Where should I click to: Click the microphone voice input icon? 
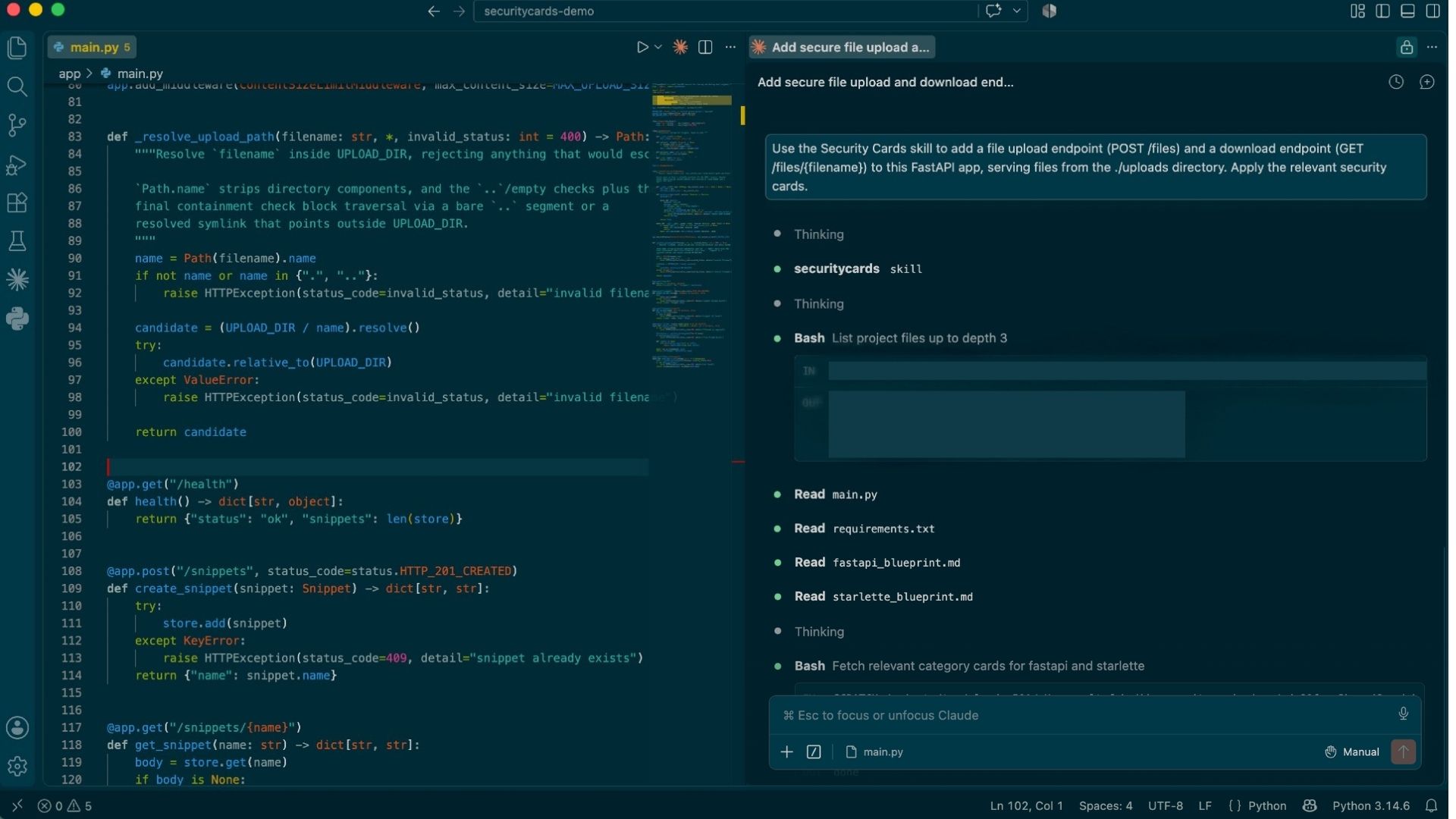[1403, 714]
